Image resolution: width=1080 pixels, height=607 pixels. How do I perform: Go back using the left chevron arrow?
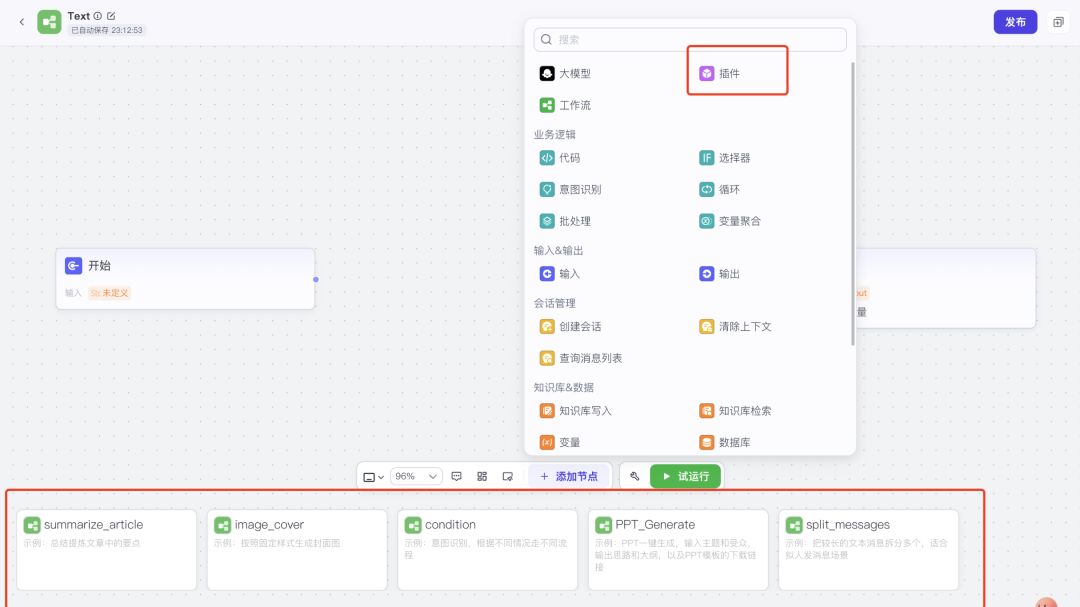click(x=22, y=22)
